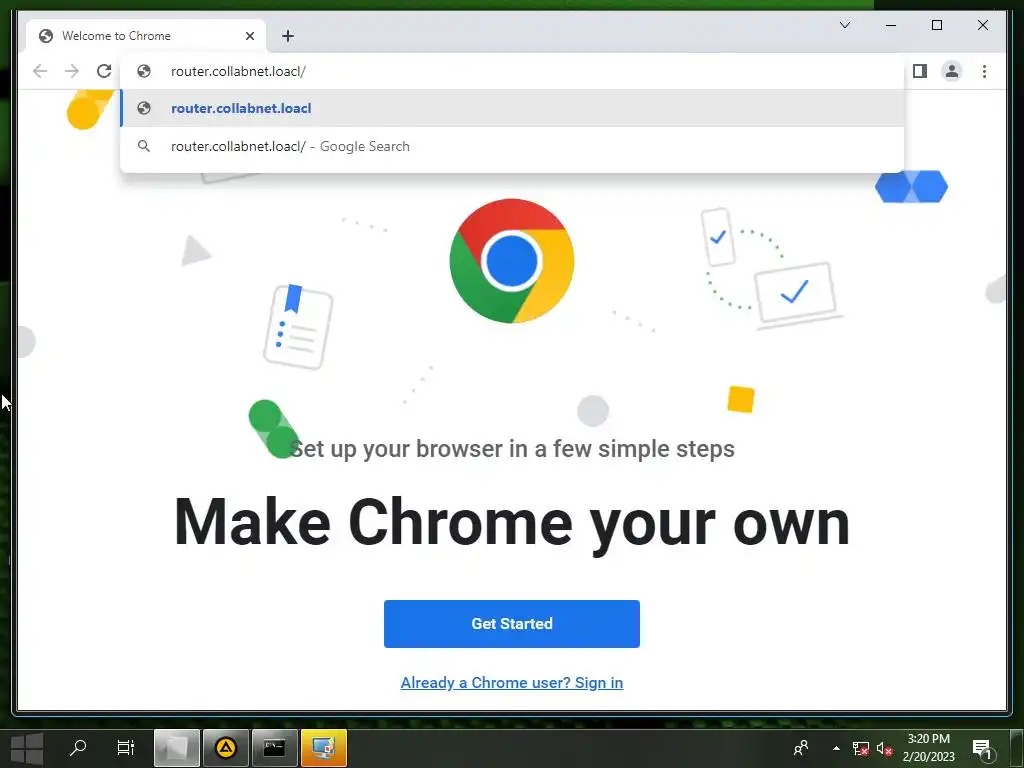Click the browser forward arrow
Viewport: 1024px width, 768px height.
pyautogui.click(x=72, y=71)
